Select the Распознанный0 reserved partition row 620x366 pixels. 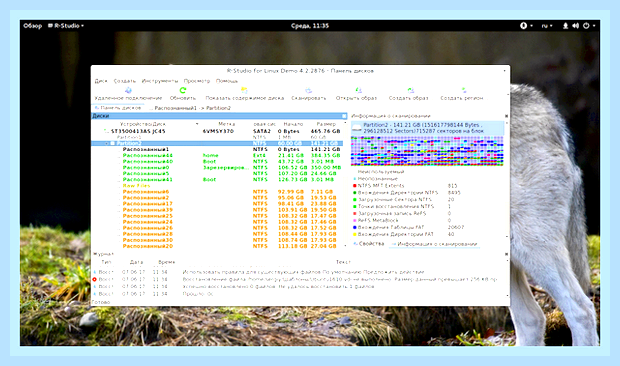[217, 168]
